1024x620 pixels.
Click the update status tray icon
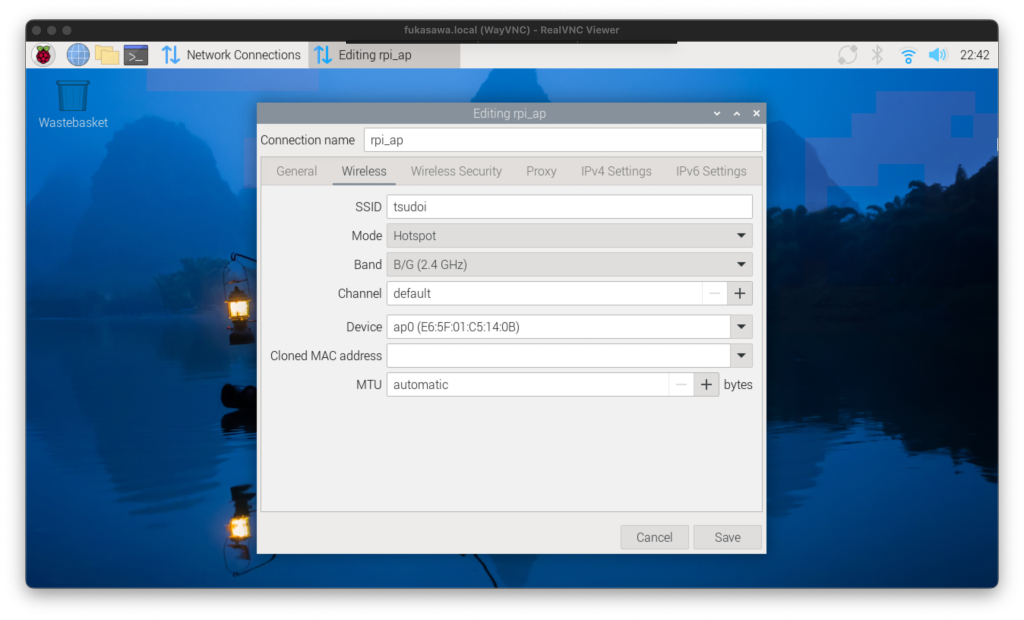[x=847, y=55]
